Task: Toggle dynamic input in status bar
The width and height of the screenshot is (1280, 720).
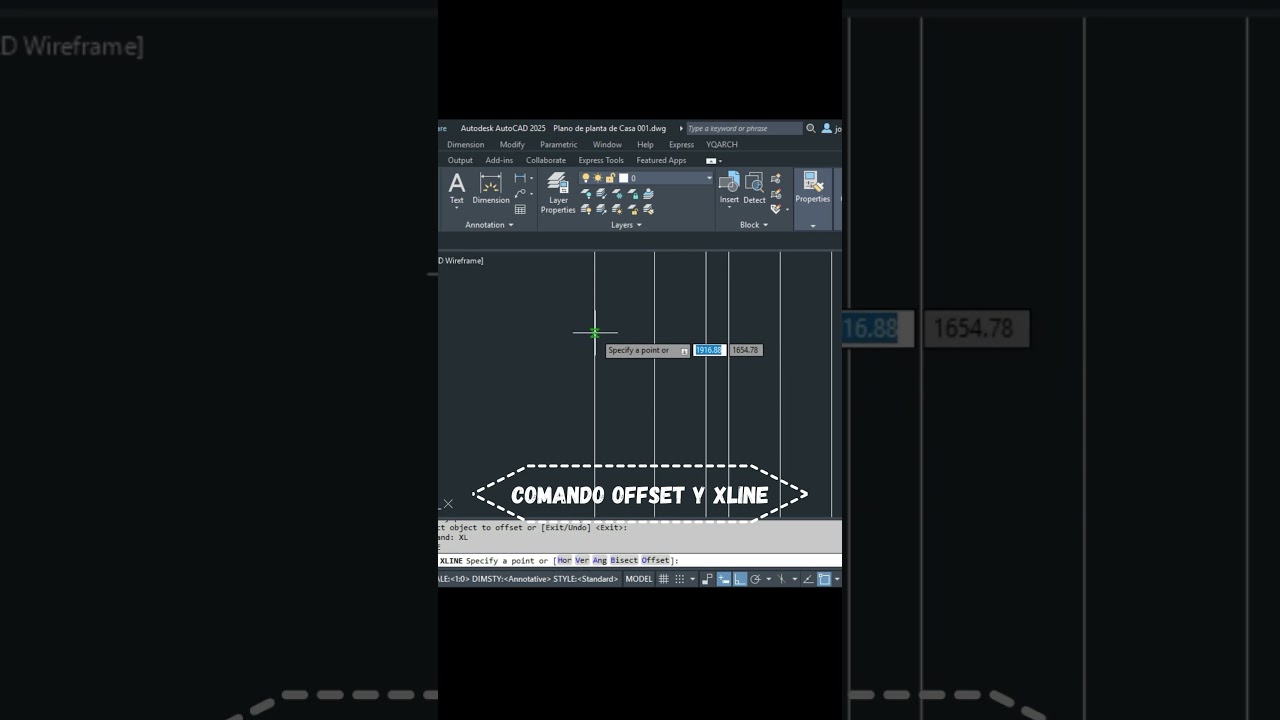Action: (x=724, y=579)
